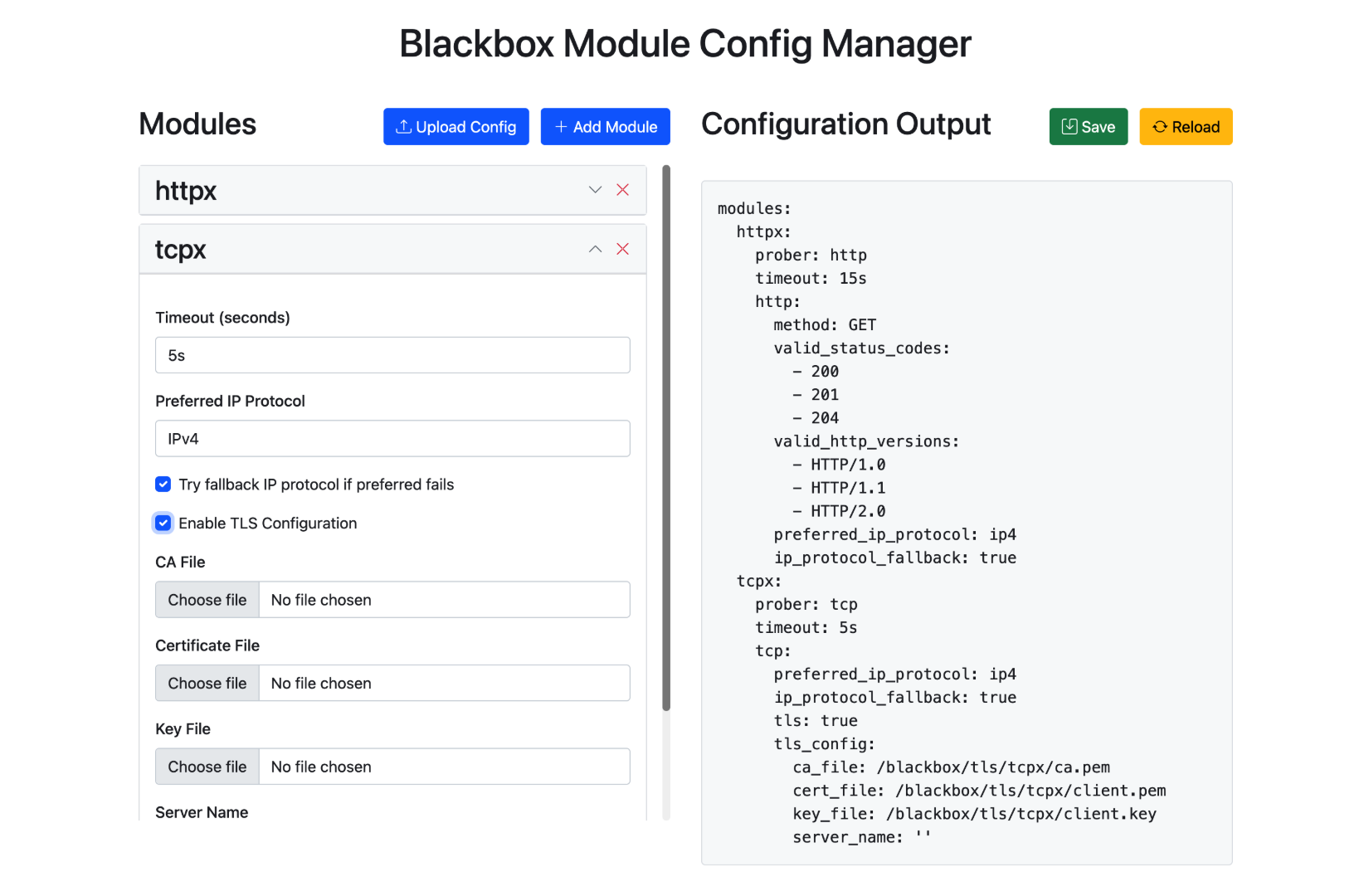
Task: Remove the tcpx module
Action: (622, 249)
